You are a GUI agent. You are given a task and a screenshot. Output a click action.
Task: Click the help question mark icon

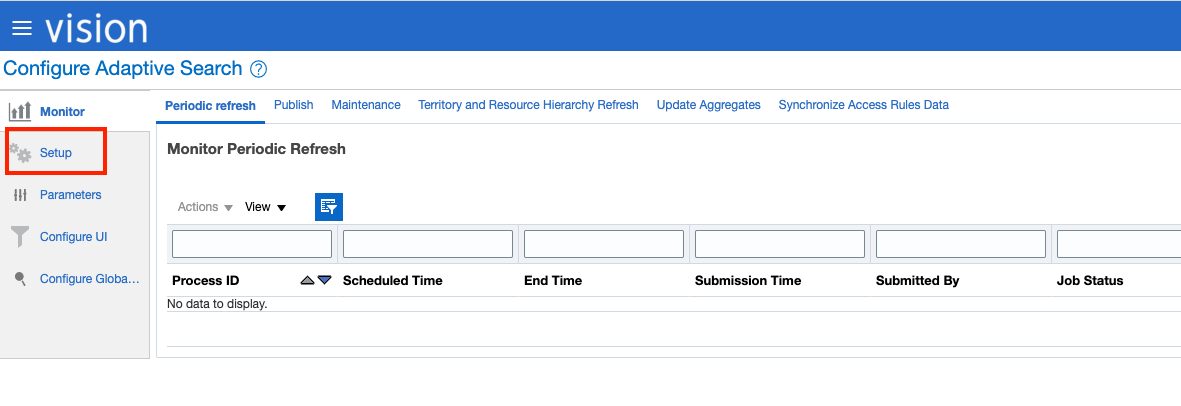[259, 69]
